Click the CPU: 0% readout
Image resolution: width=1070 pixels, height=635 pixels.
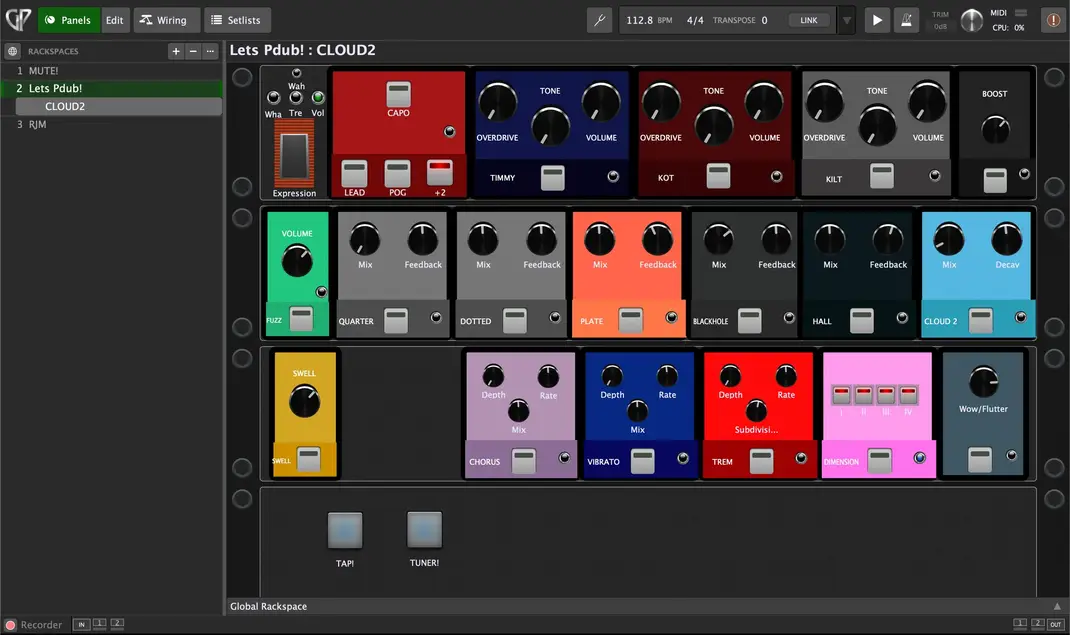click(1009, 28)
